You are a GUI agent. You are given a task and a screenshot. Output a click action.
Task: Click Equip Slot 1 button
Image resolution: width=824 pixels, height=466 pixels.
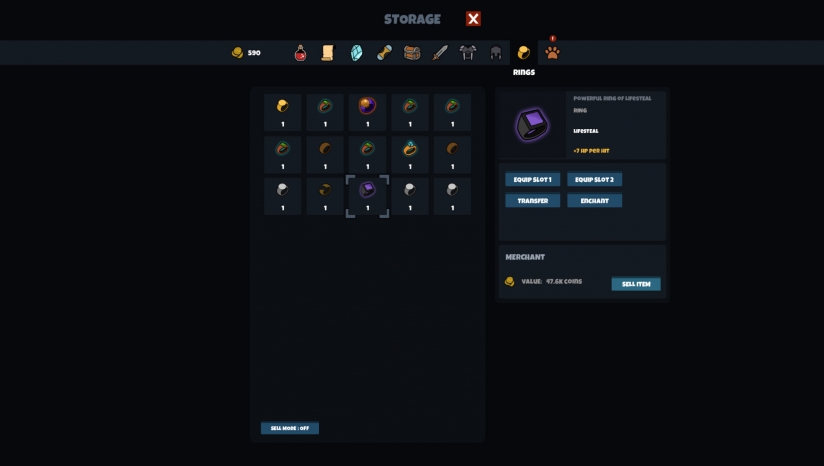point(532,179)
